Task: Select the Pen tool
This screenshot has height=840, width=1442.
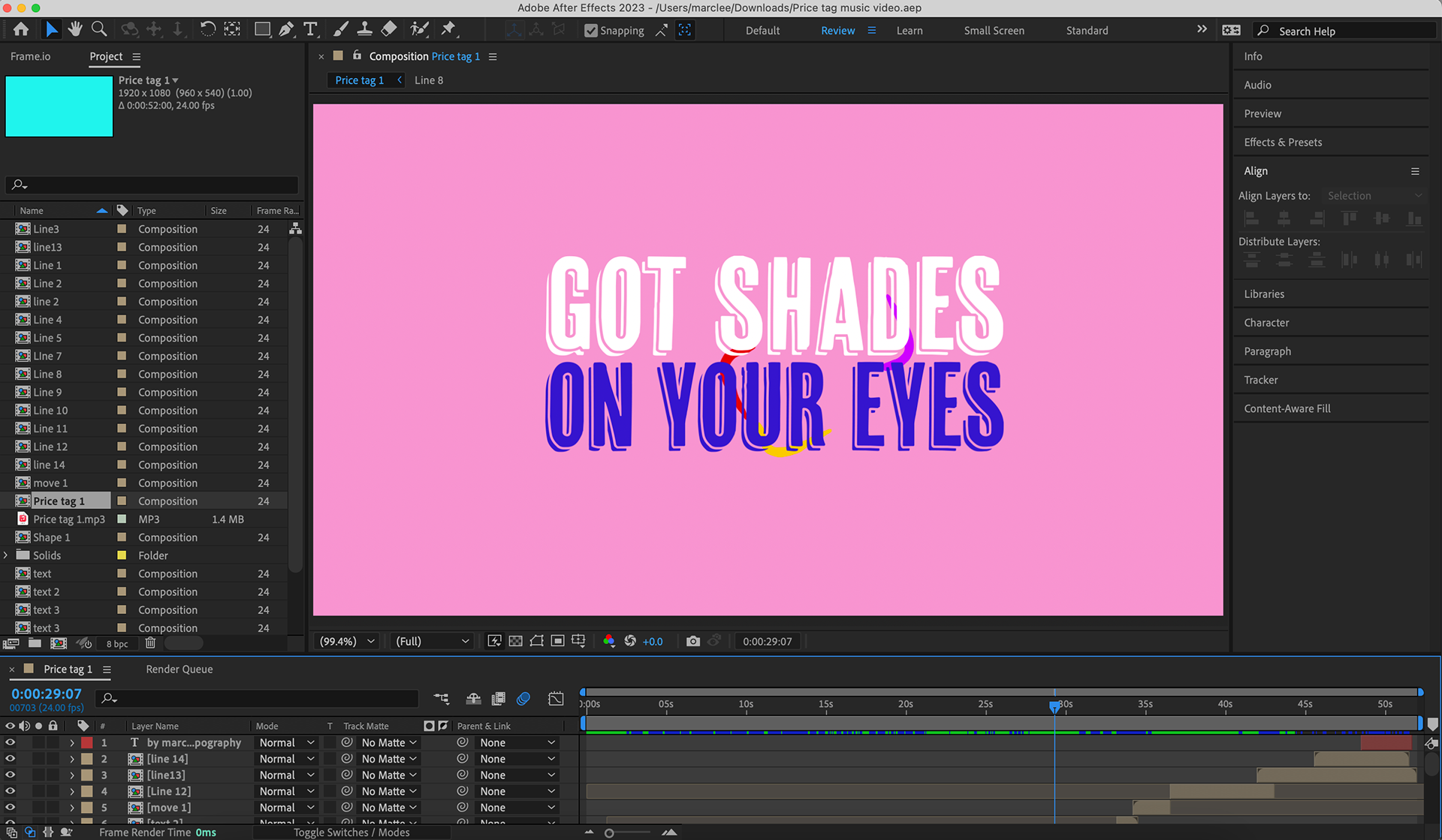Action: click(286, 30)
